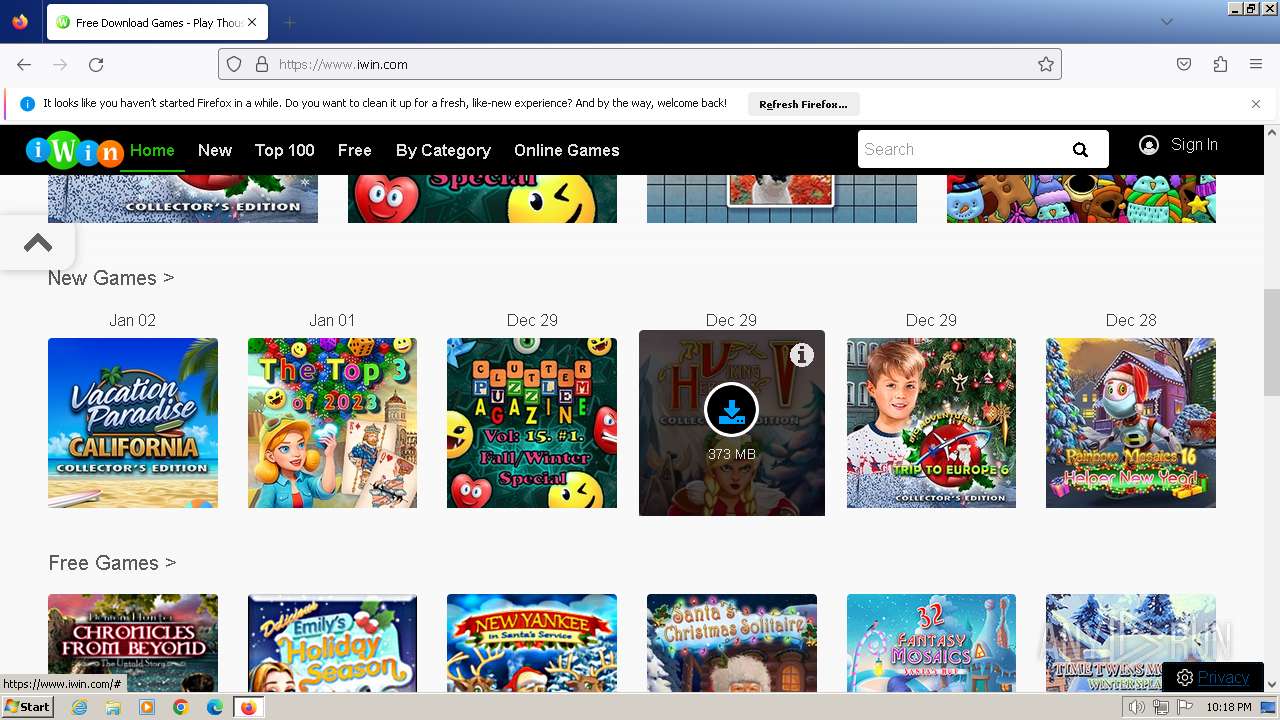Click the Sign In link

(1194, 145)
